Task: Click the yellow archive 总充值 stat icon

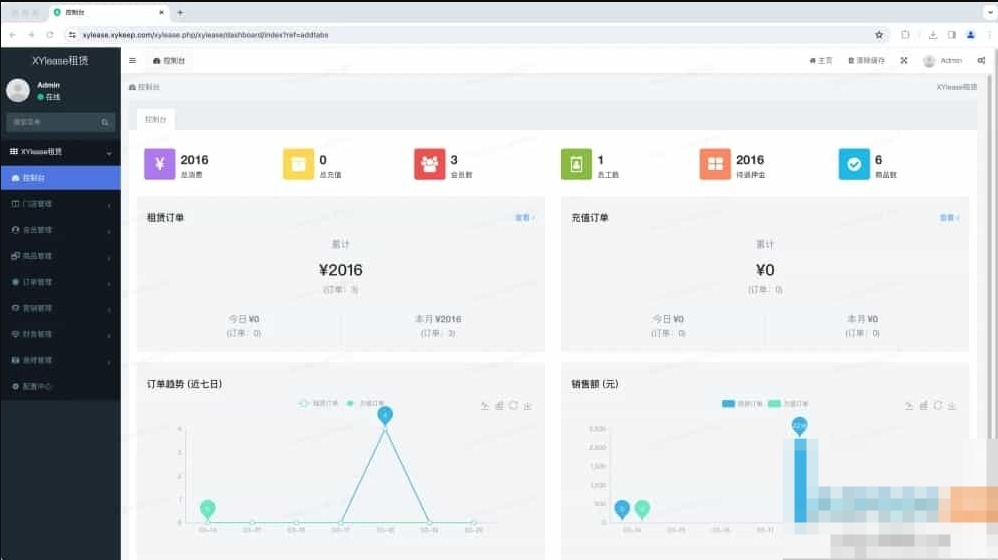Action: (299, 164)
